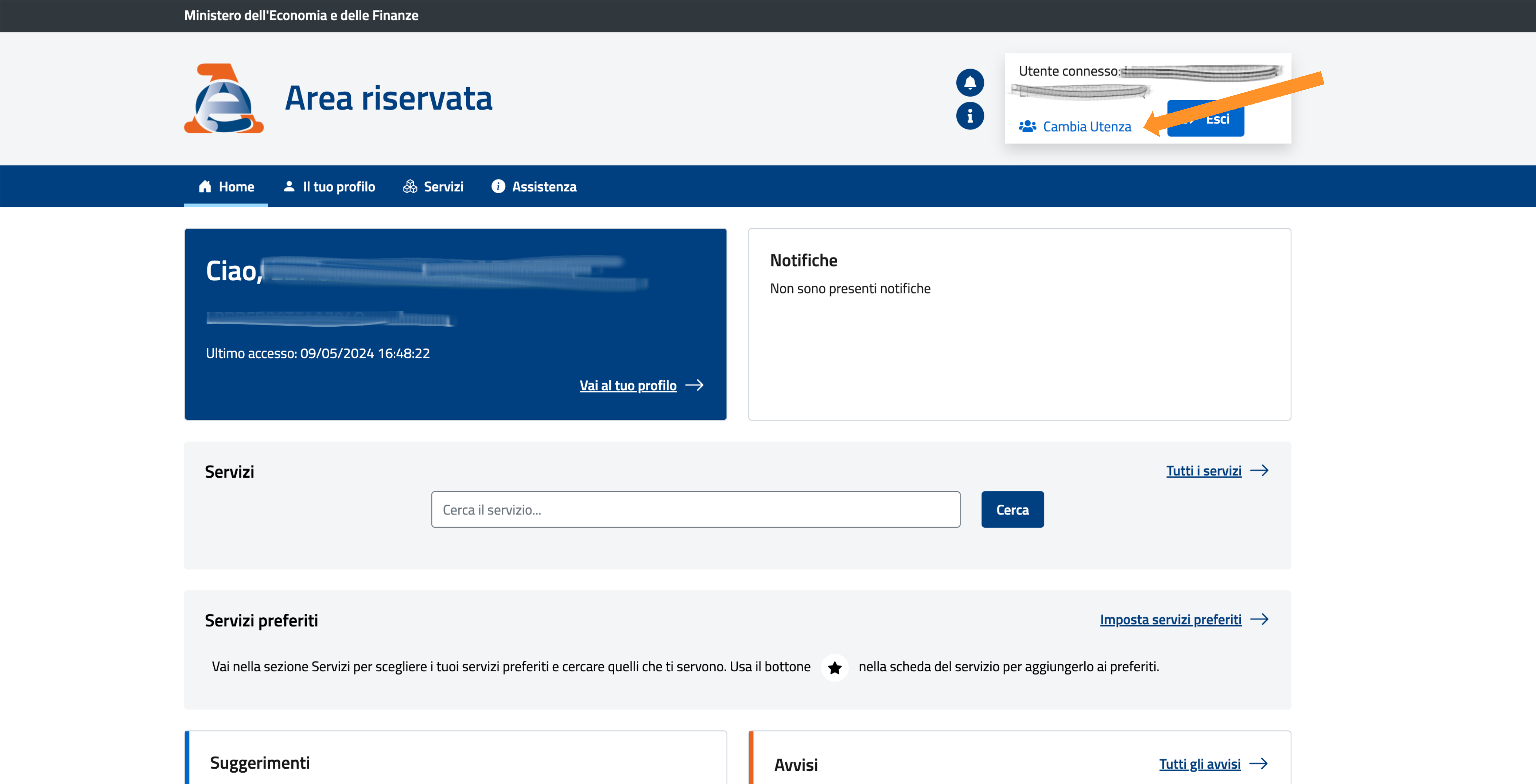Click the notification bell icon

pyautogui.click(x=970, y=82)
